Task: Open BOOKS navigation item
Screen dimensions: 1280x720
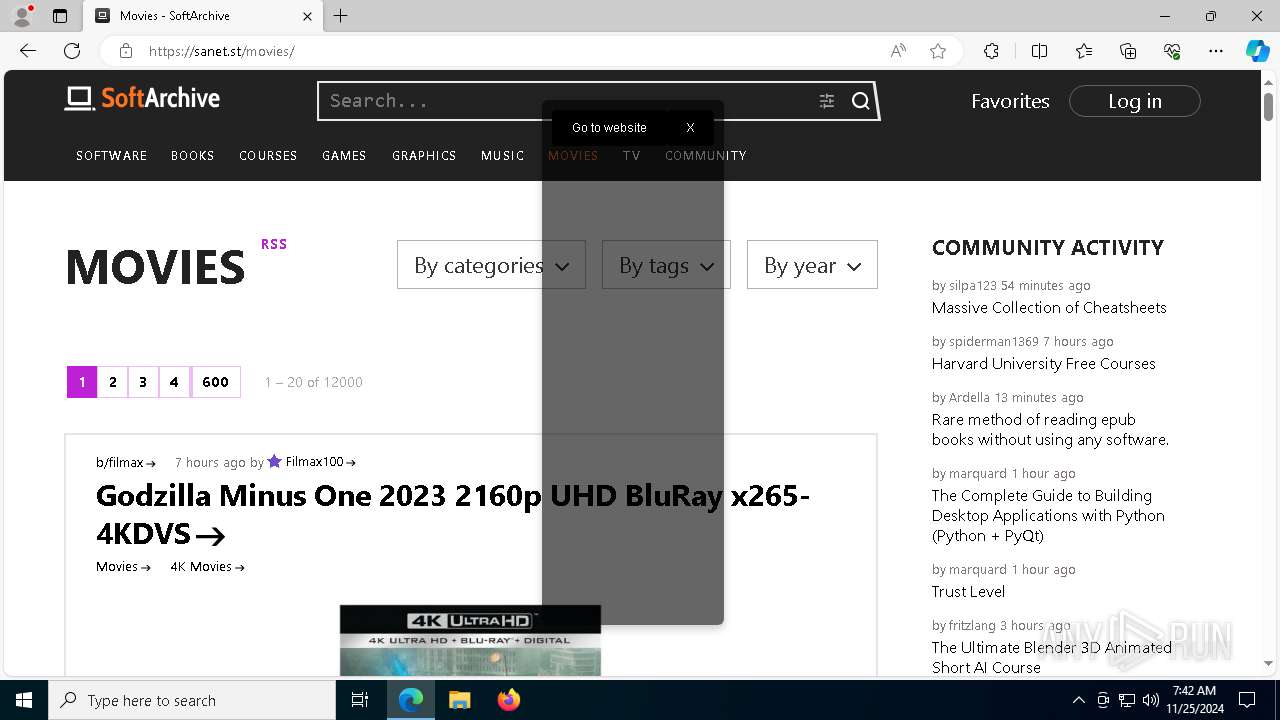Action: [193, 156]
